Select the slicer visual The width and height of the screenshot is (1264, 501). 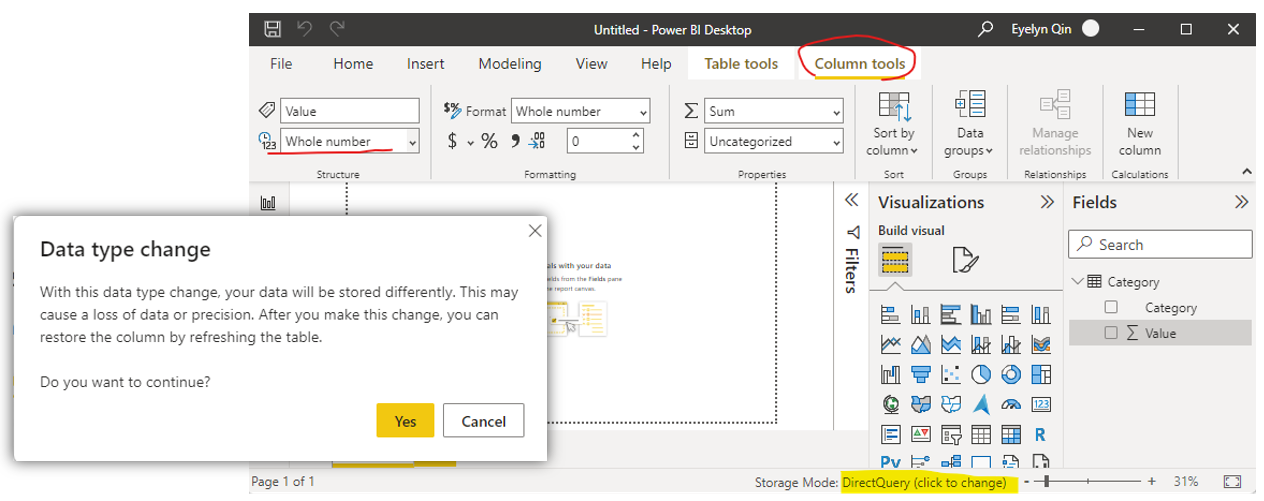point(951,435)
